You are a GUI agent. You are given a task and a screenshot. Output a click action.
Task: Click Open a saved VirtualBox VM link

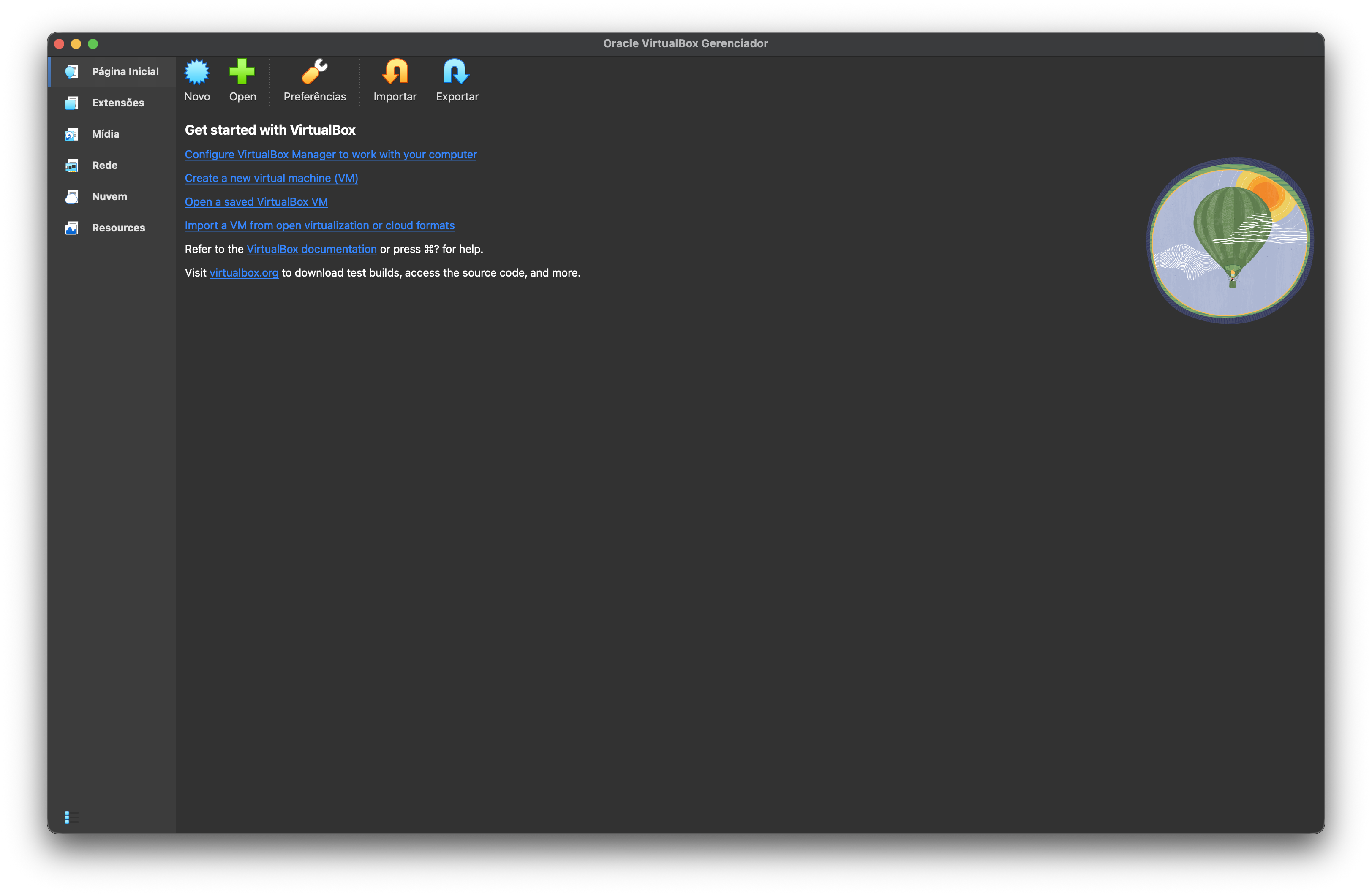[256, 202]
